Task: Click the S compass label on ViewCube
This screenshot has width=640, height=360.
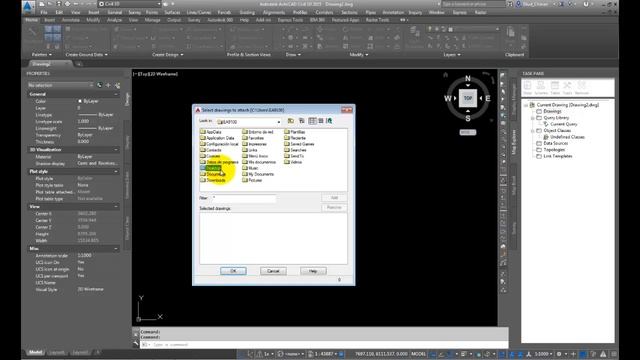Action: click(x=468, y=118)
